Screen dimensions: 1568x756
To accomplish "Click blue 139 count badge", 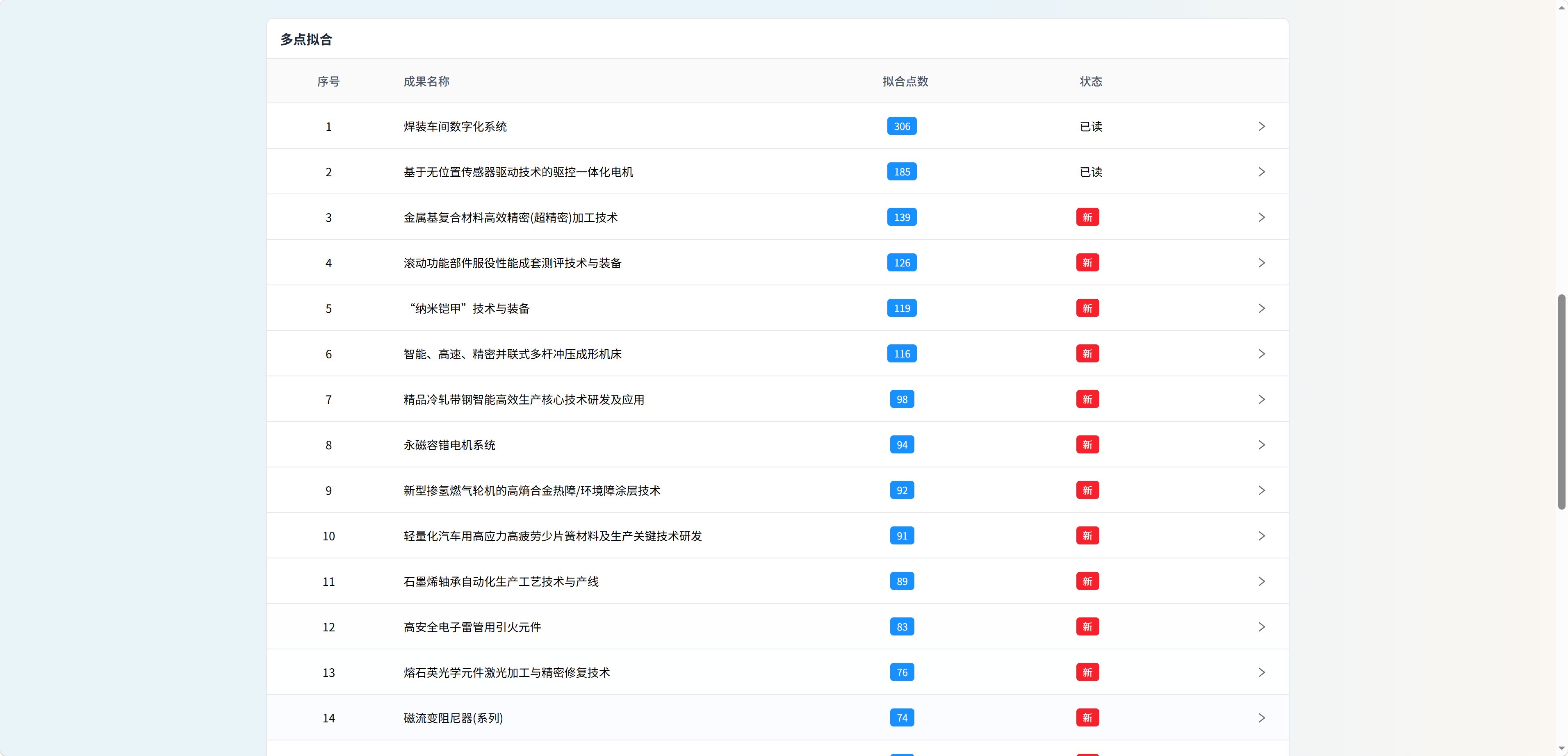I will pyautogui.click(x=902, y=217).
